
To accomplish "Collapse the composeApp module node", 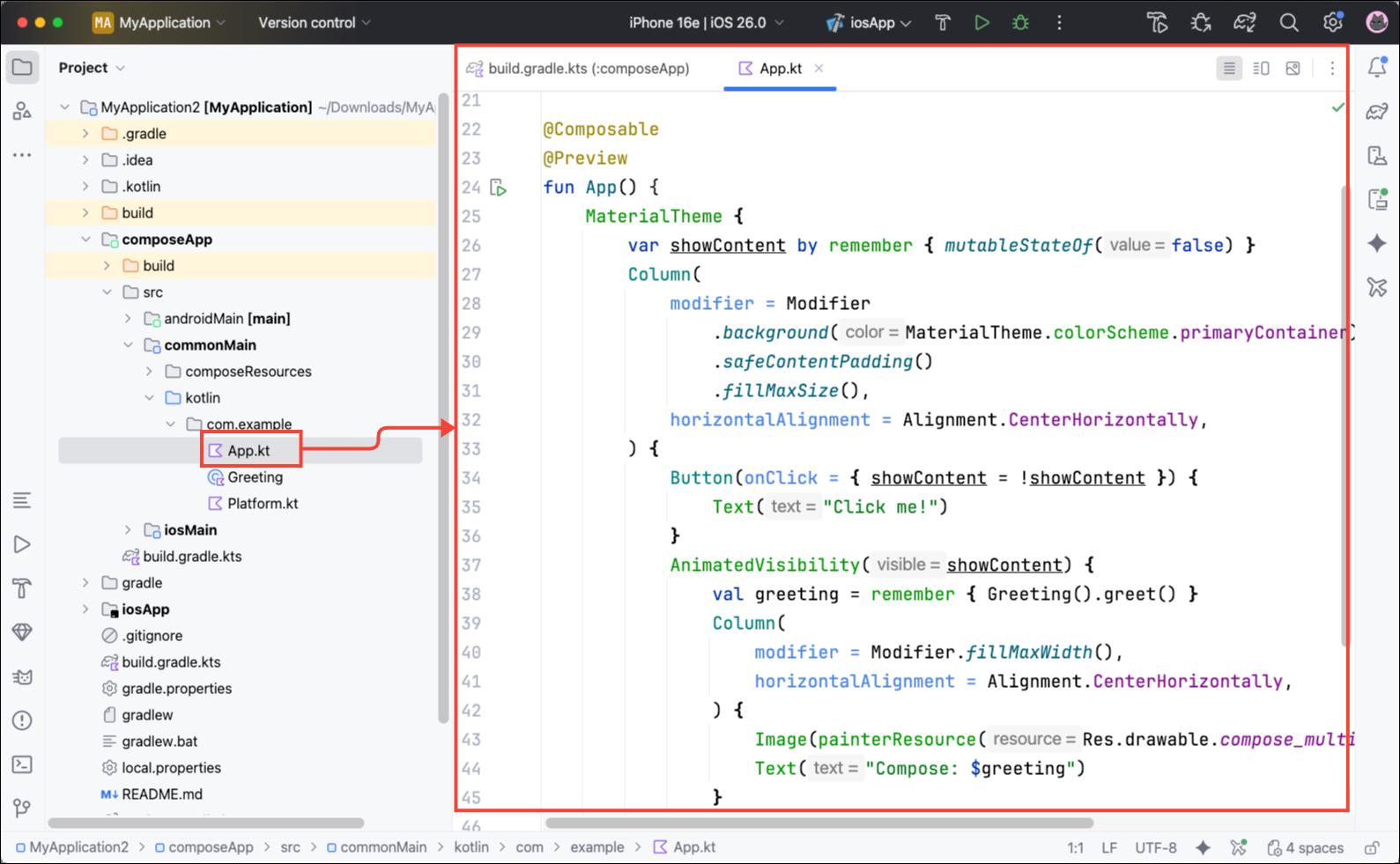I will click(x=85, y=240).
